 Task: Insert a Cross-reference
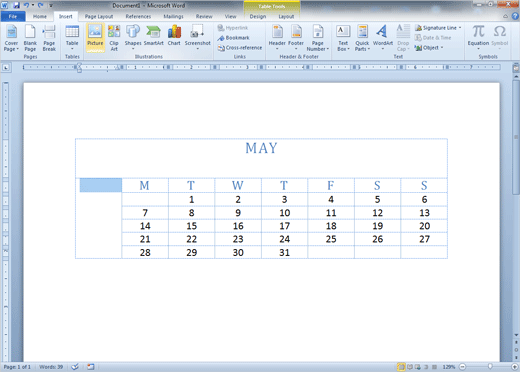[240, 48]
